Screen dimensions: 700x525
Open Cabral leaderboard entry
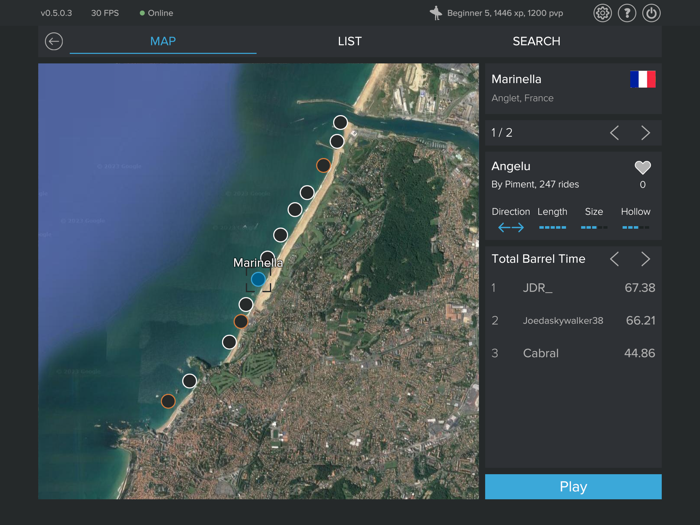click(x=573, y=353)
